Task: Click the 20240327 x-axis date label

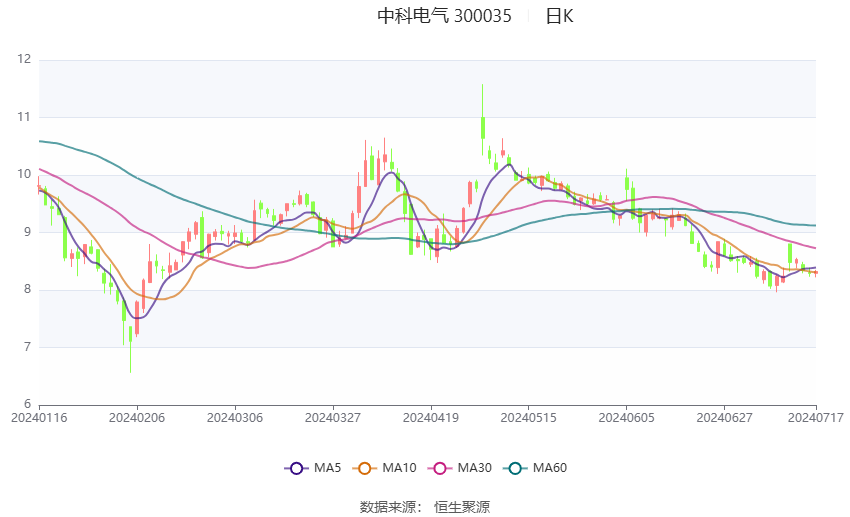Action: pyautogui.click(x=333, y=418)
